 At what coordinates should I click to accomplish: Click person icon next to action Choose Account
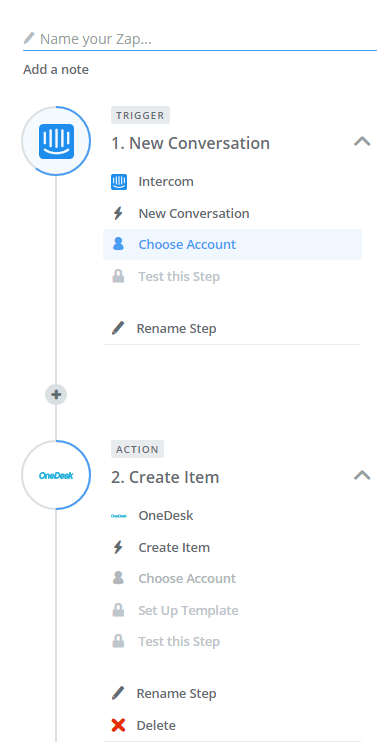[118, 578]
